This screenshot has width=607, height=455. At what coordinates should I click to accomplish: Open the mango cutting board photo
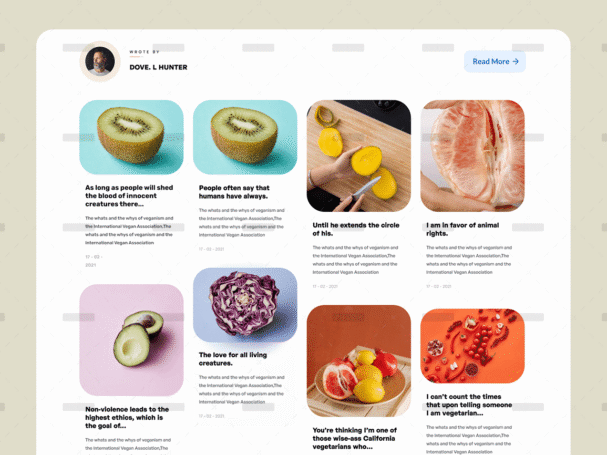click(359, 156)
